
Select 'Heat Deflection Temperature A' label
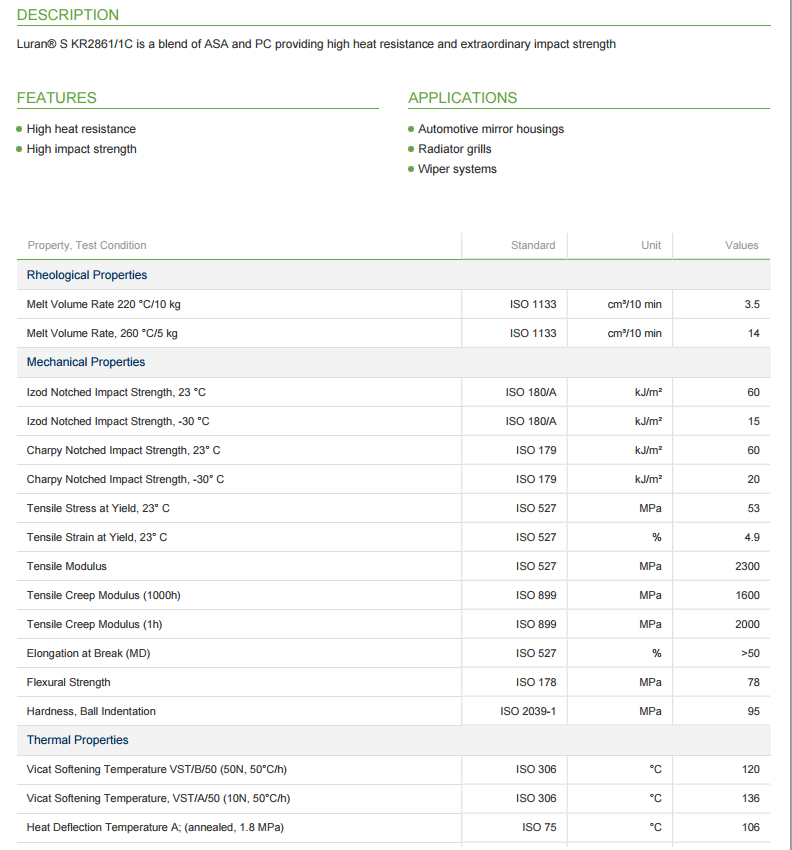click(x=155, y=827)
